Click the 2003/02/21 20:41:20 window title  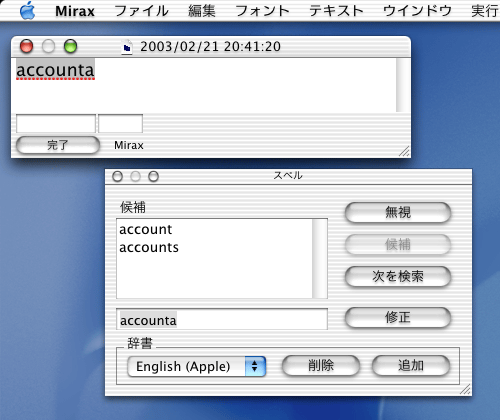click(210, 47)
